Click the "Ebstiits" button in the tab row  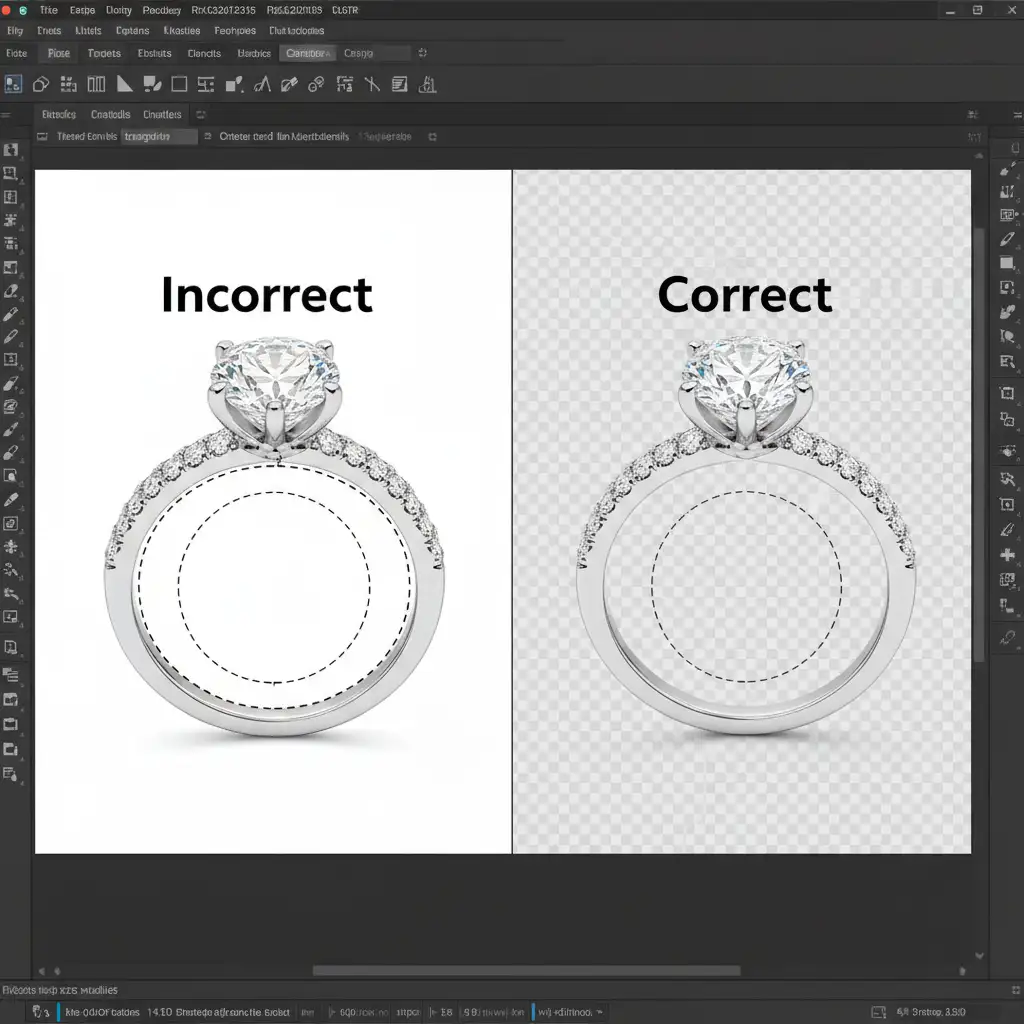tap(154, 53)
